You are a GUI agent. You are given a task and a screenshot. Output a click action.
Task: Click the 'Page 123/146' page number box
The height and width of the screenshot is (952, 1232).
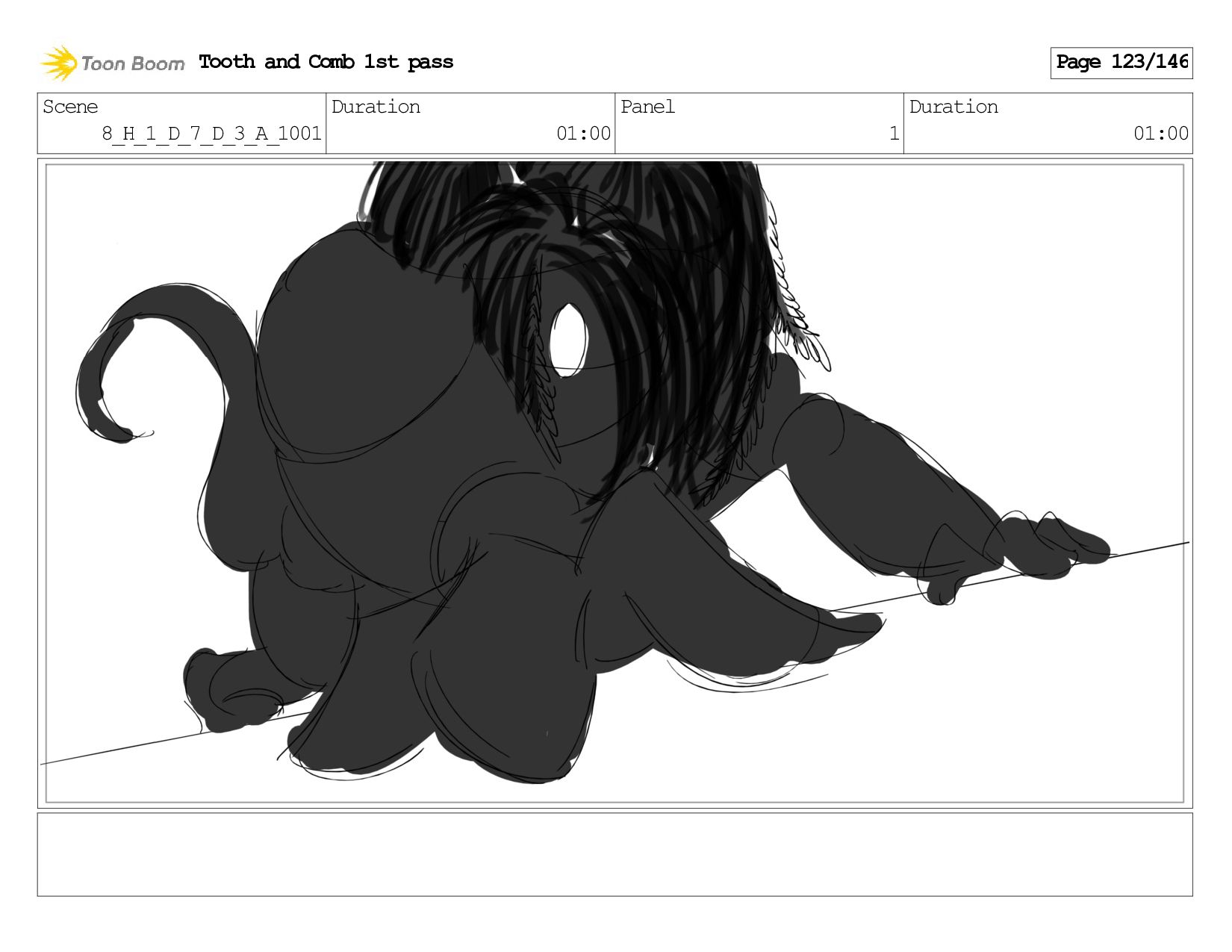pyautogui.click(x=1121, y=63)
